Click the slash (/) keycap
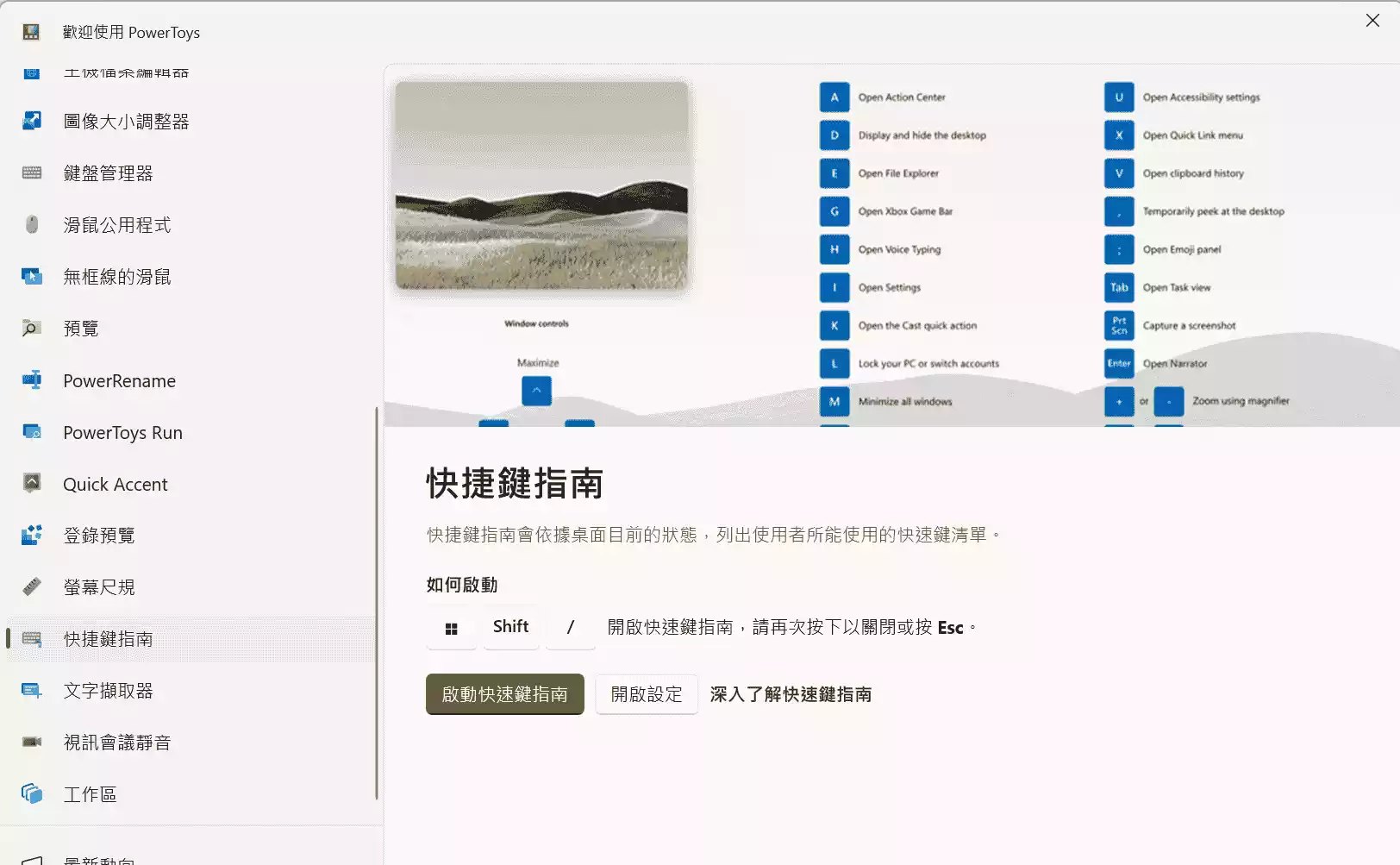 [570, 628]
